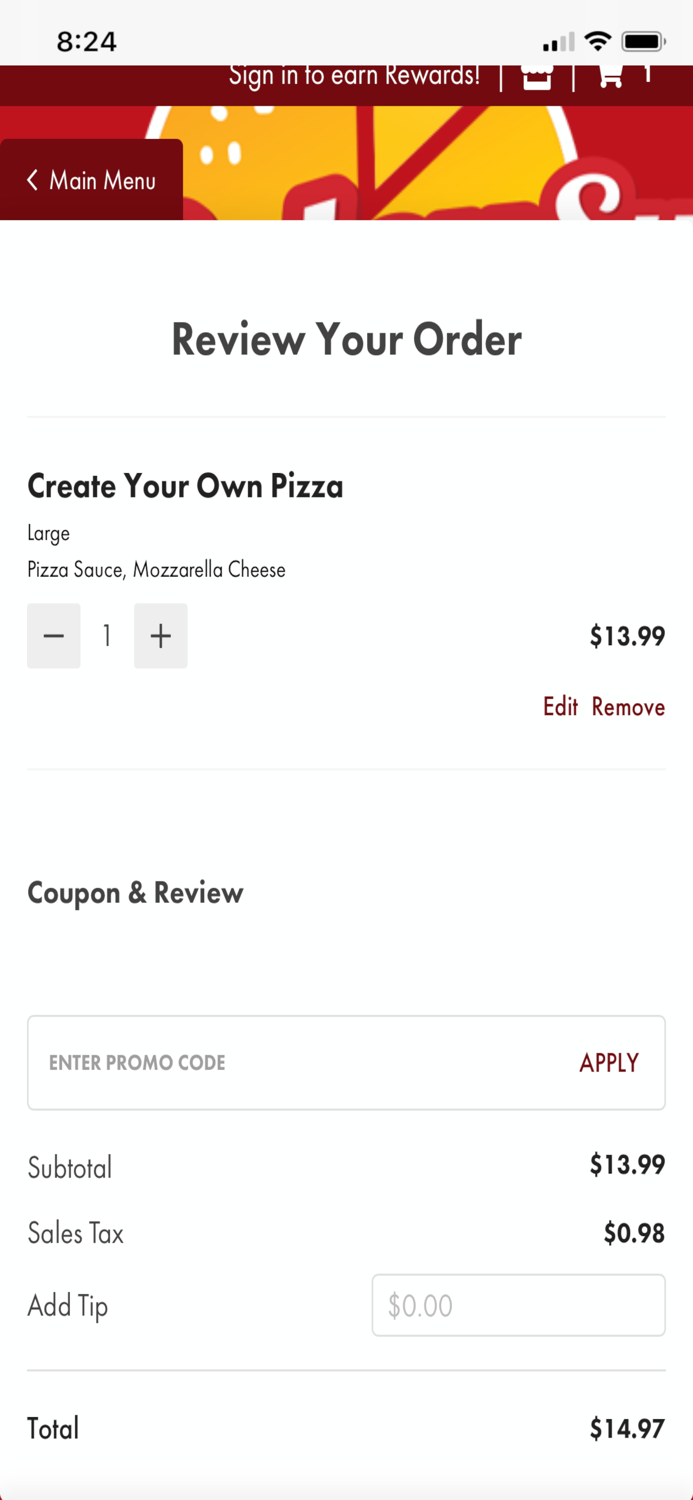Tap Sign in to earn Rewards
Viewport: 693px width, 1500px height.
coord(354,76)
